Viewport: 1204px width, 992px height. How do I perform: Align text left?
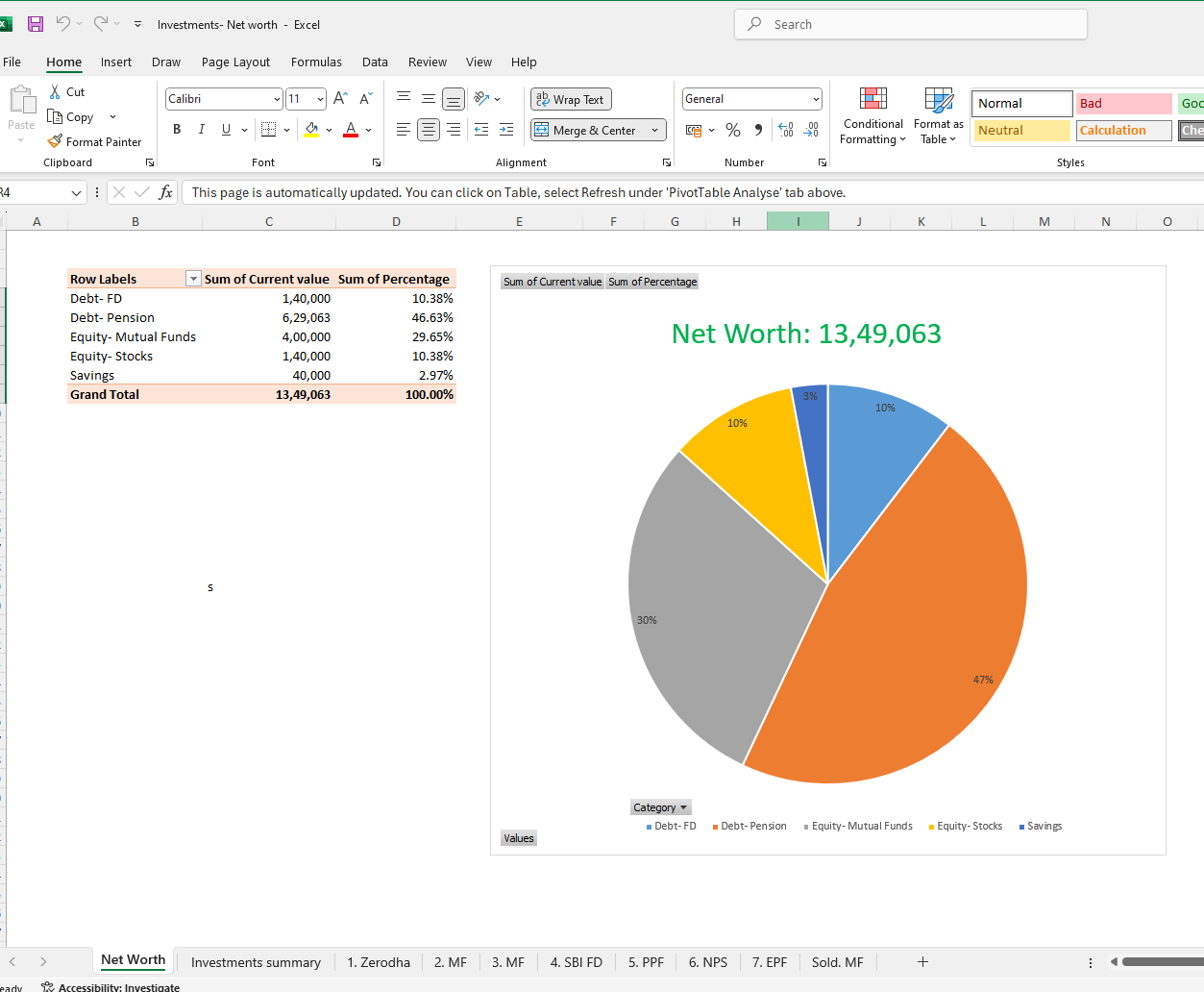click(404, 130)
